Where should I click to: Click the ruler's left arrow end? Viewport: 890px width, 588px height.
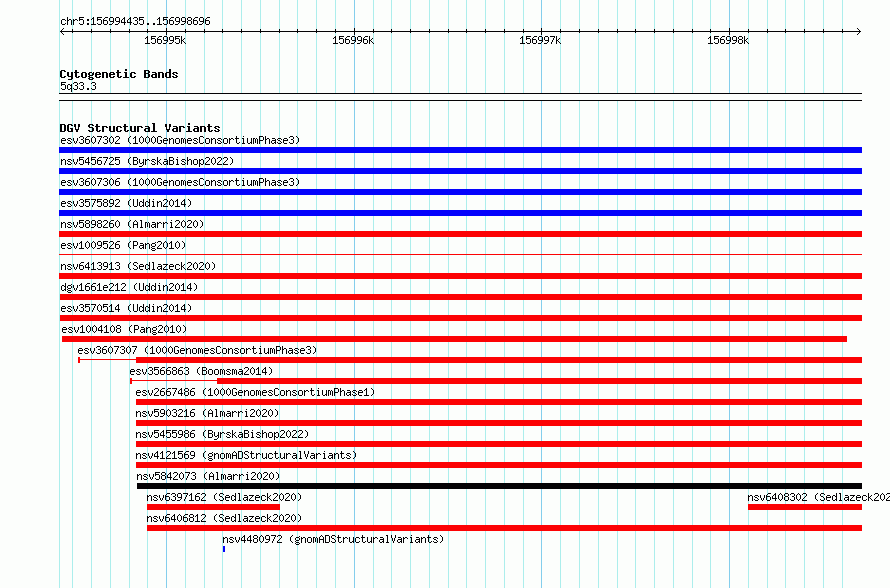[x=62, y=31]
